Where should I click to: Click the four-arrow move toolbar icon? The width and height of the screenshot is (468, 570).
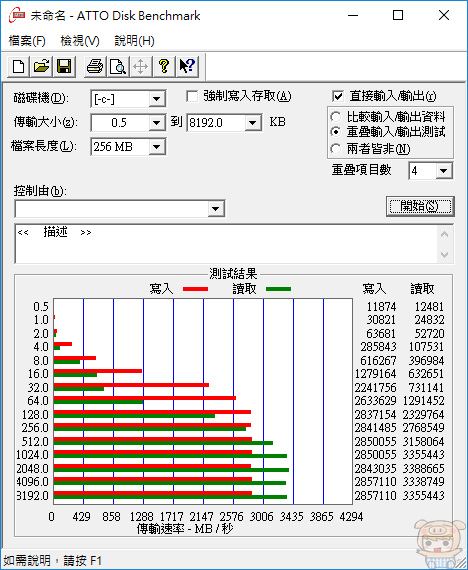(140, 67)
